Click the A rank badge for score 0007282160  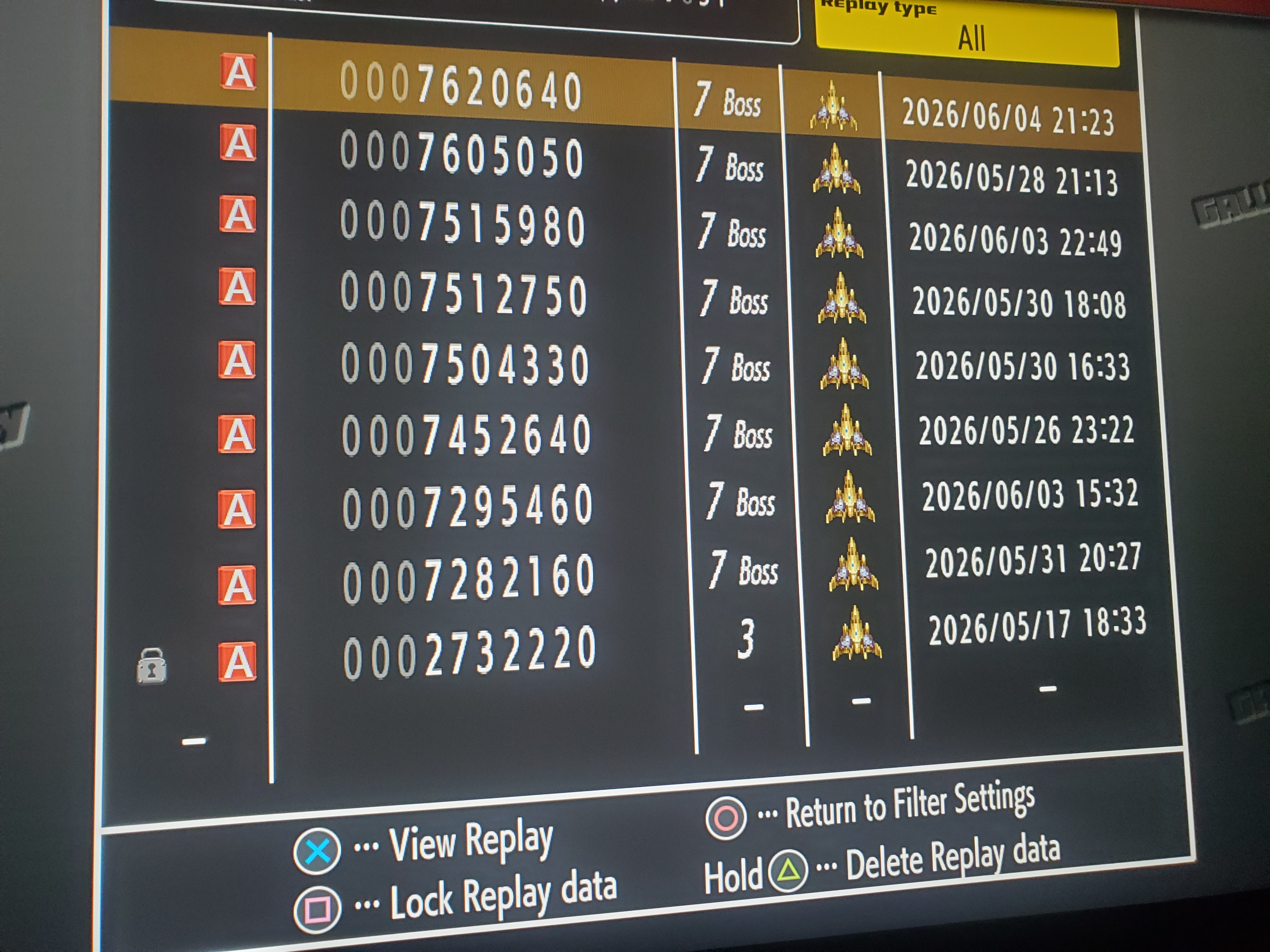tap(237, 585)
